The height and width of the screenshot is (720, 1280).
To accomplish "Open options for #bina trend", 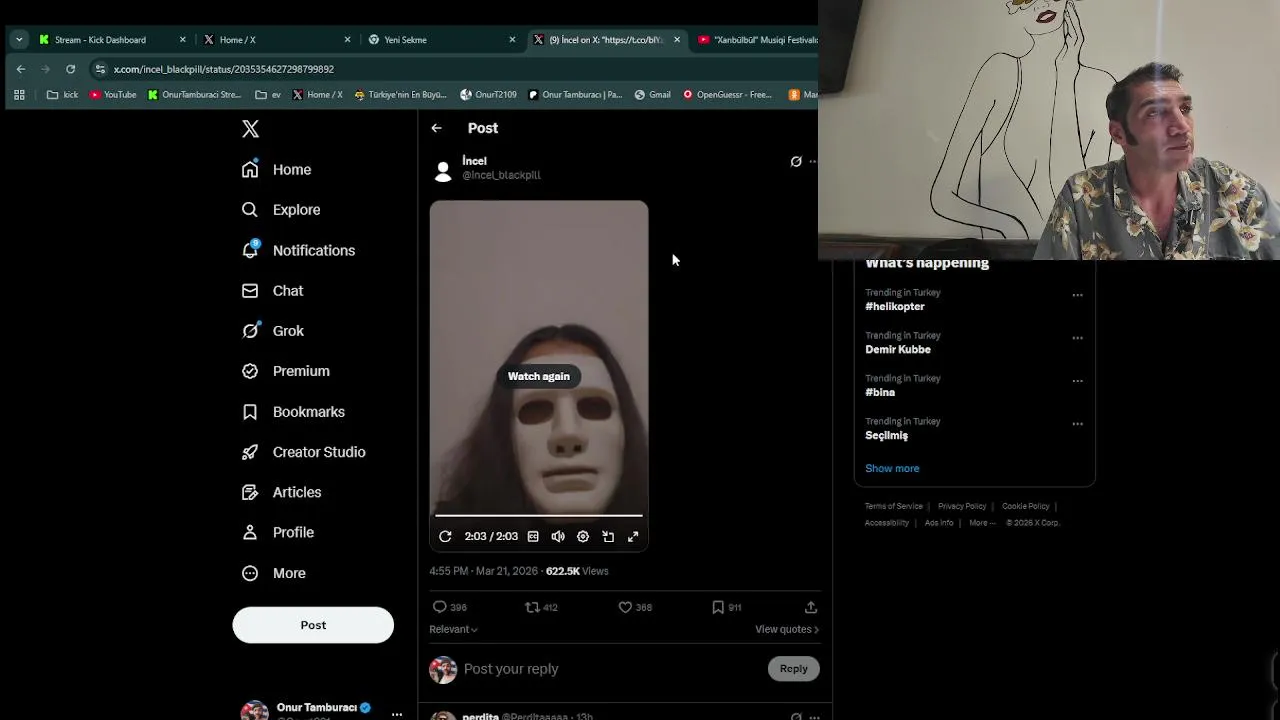I will coord(1077,381).
